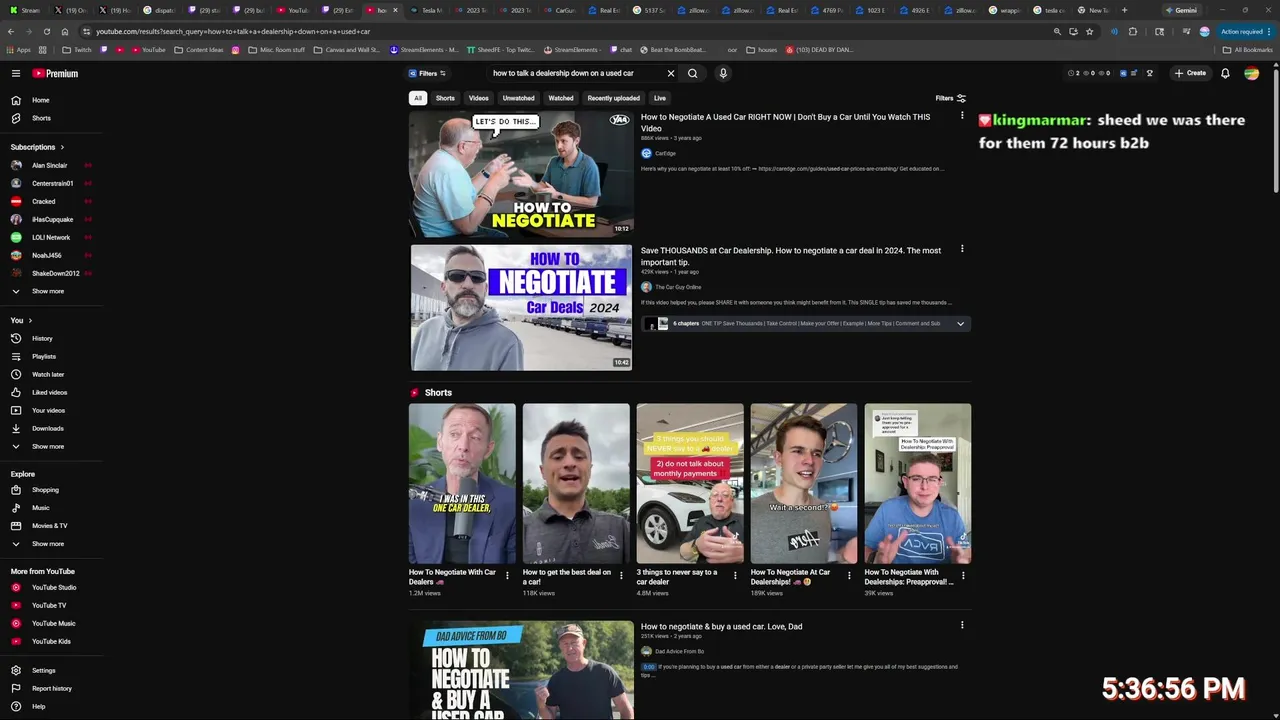Click the YouTube Premium logo
The height and width of the screenshot is (720, 1280).
[55, 73]
